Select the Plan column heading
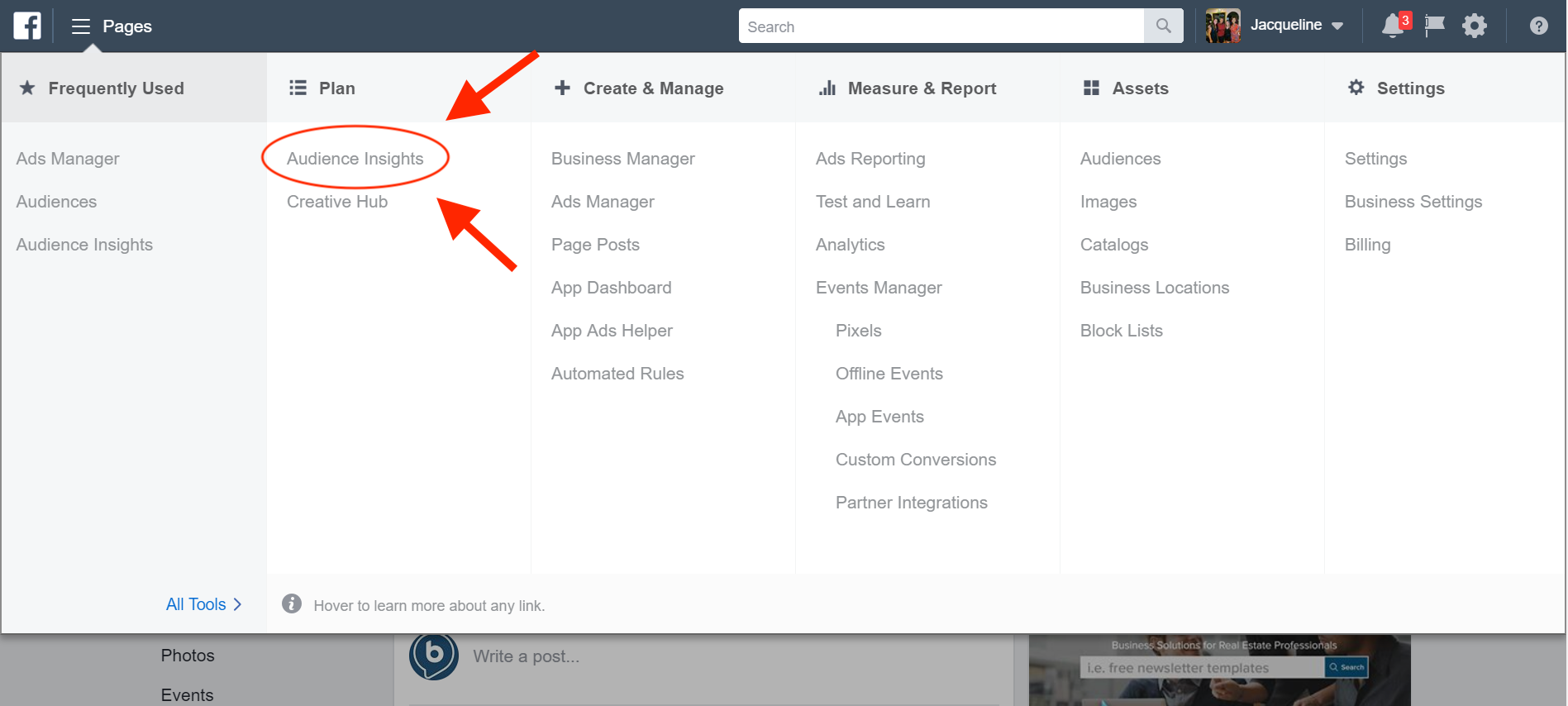This screenshot has height=706, width=1568. 337,88
